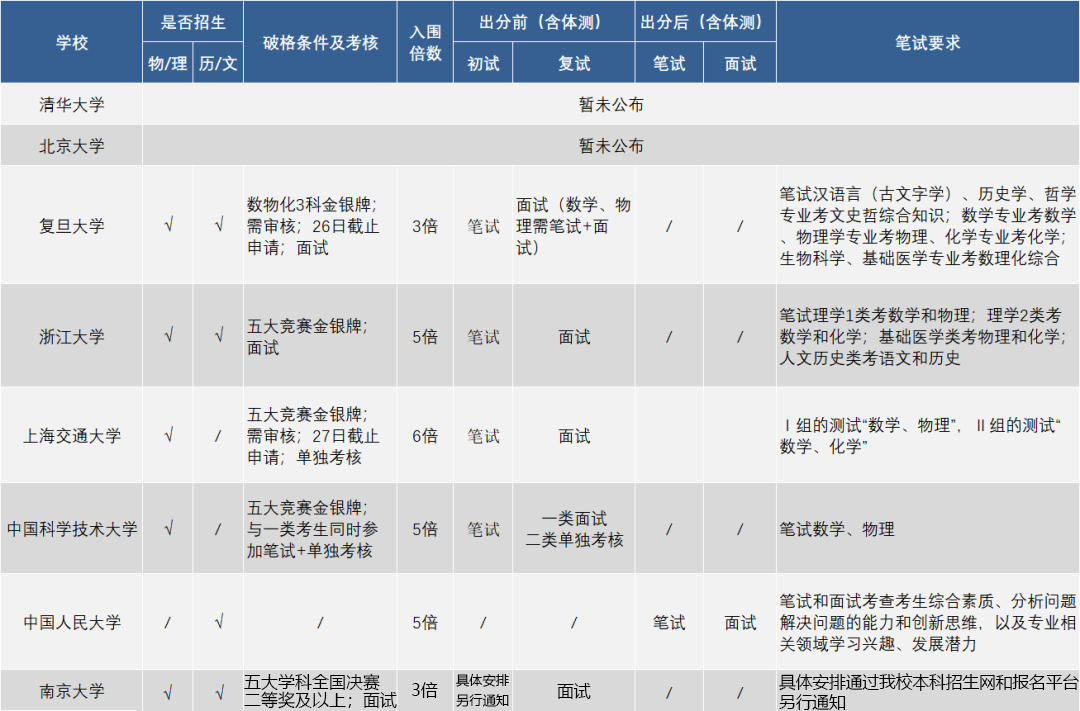Select the 中国科学技术大学 school cell
This screenshot has width=1080, height=711.
coord(72,529)
